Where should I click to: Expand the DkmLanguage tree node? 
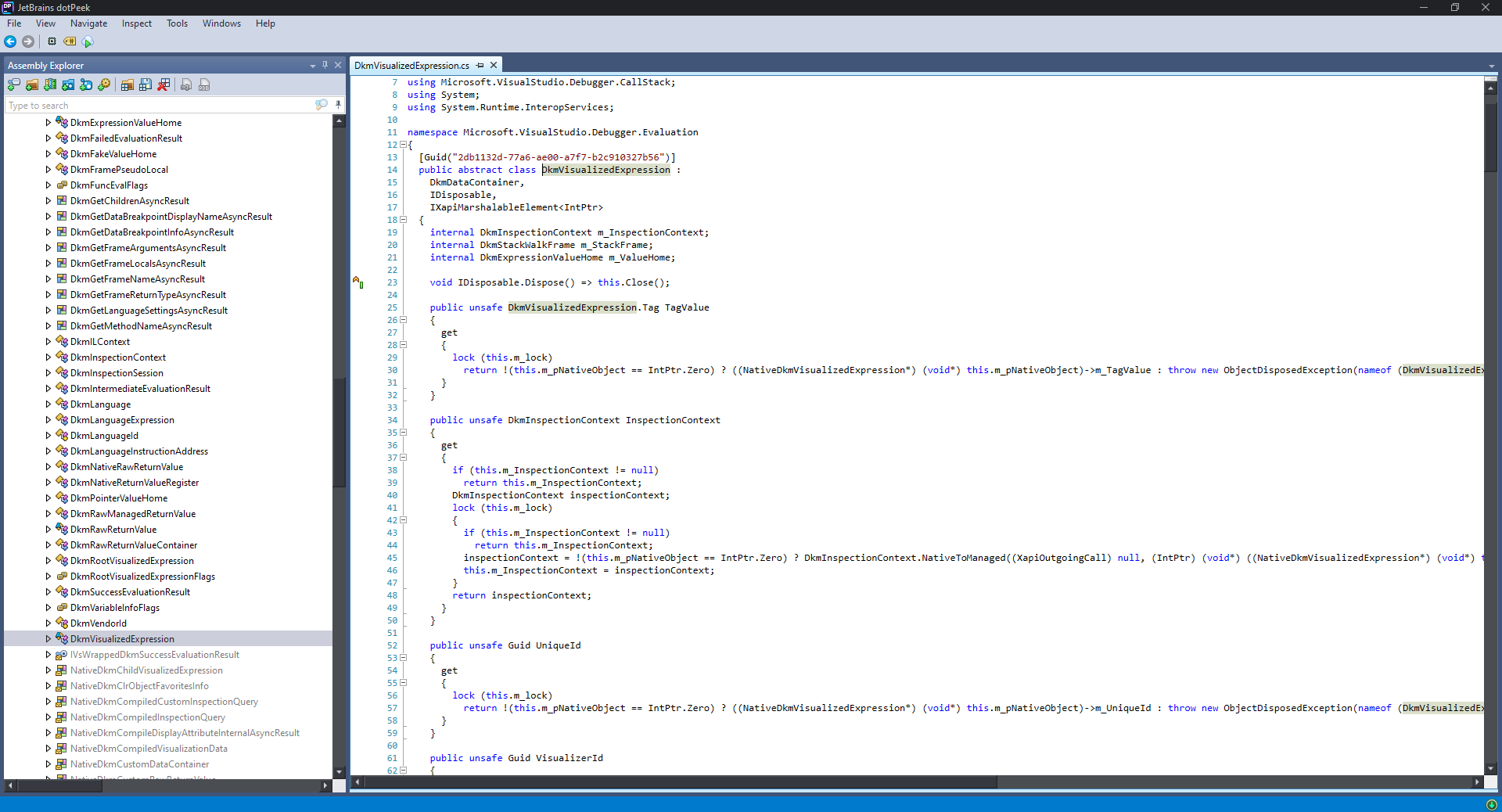pyautogui.click(x=48, y=404)
